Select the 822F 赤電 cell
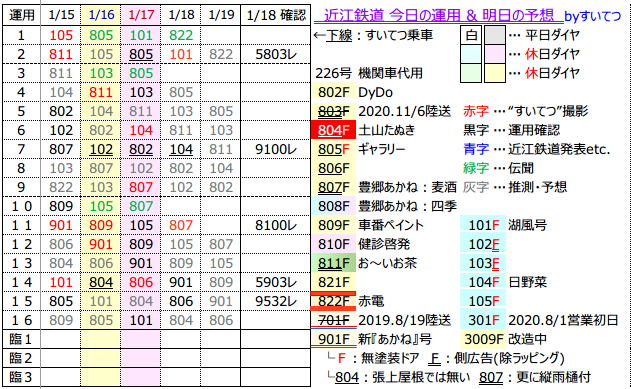631x389 pixels. tap(334, 301)
